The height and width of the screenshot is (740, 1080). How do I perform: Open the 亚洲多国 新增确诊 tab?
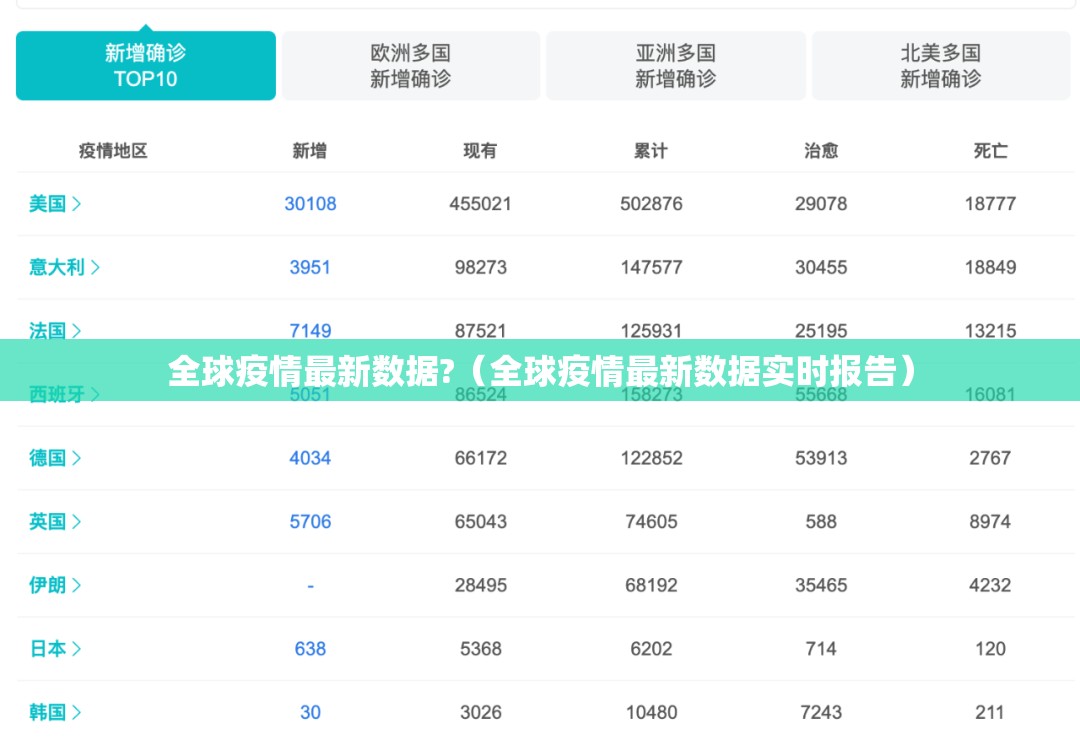(x=675, y=66)
